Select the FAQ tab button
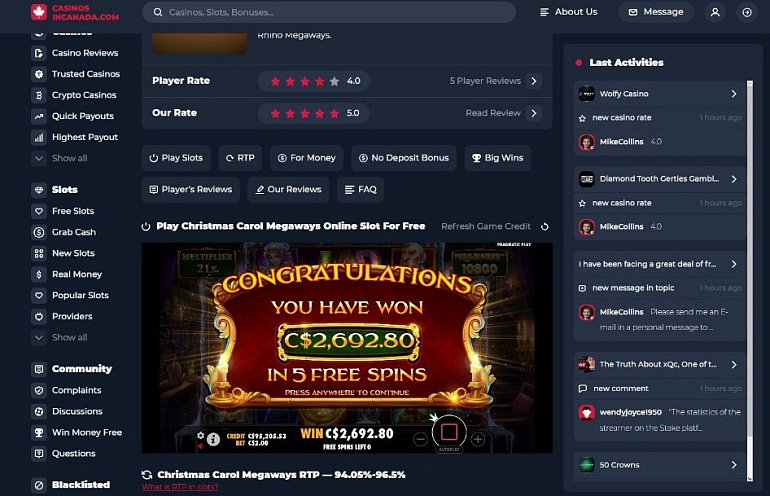This screenshot has width=770, height=496. pyautogui.click(x=360, y=190)
